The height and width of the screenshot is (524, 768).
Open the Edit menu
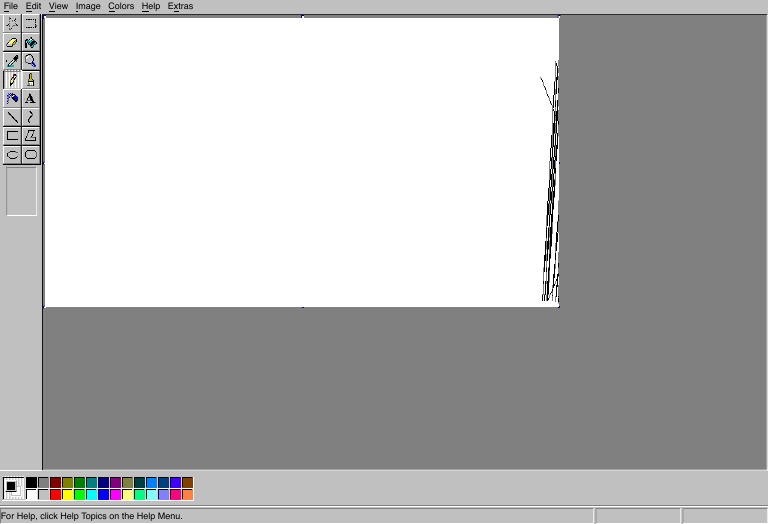(33, 6)
